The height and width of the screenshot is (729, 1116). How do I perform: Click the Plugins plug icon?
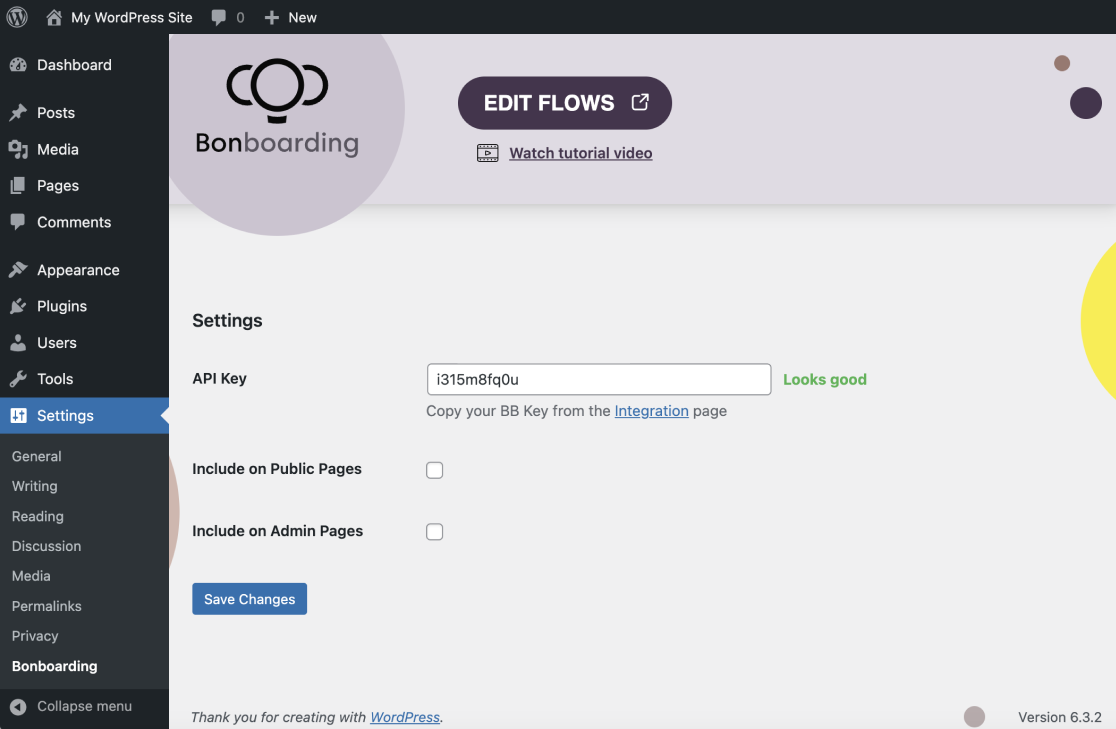18,307
